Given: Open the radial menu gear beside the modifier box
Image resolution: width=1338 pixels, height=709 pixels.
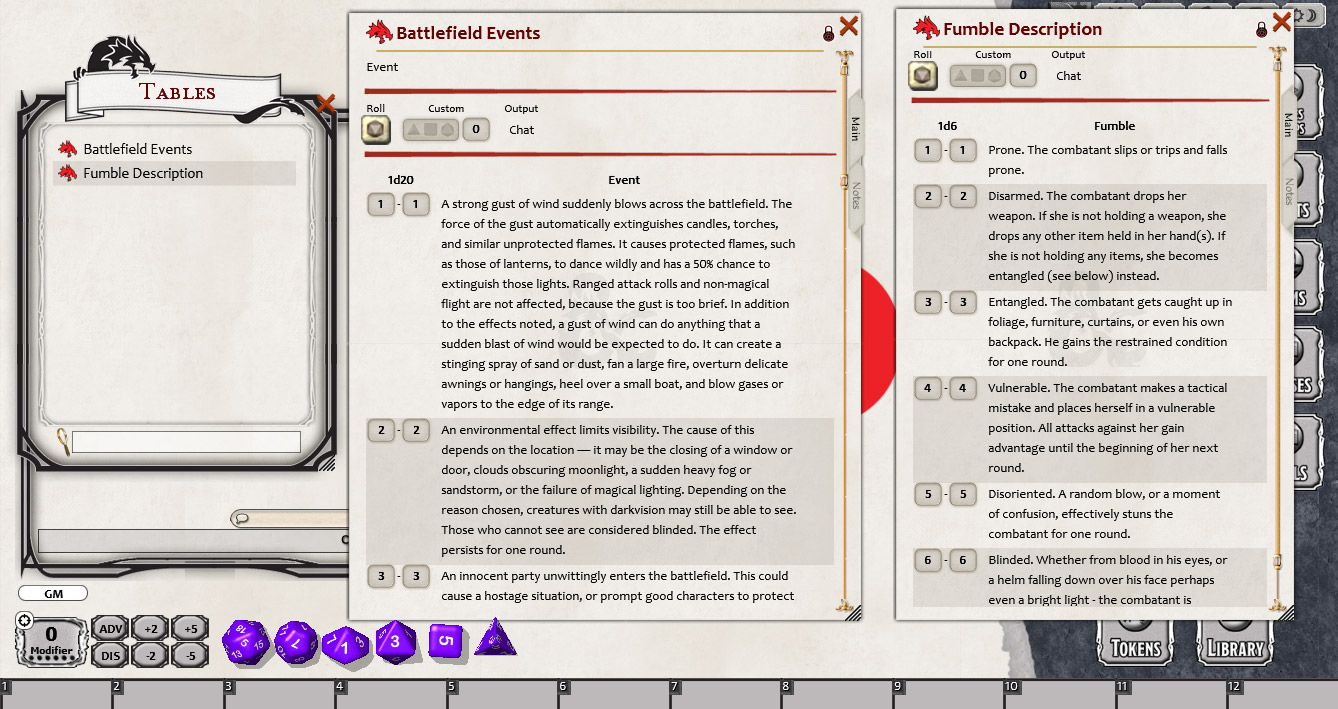Looking at the screenshot, I should (23, 621).
